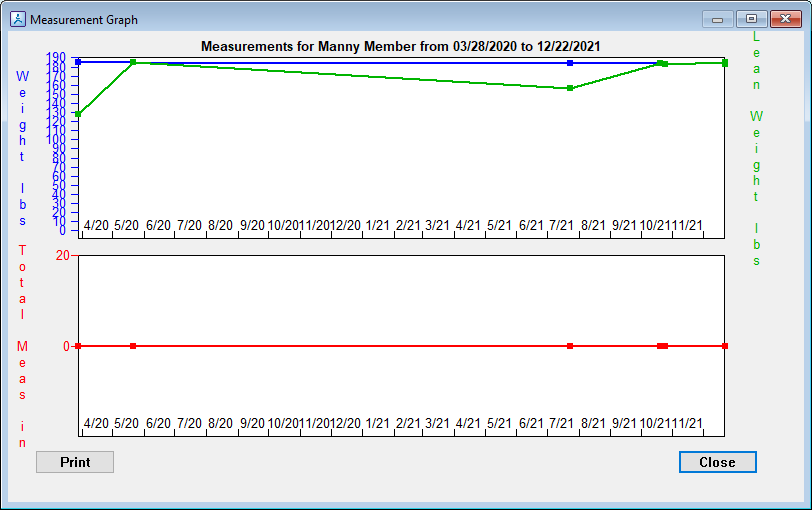Image resolution: width=812 pixels, height=510 pixels.
Task: Click the leftmost red marker in the lower graph
Action: (78, 346)
